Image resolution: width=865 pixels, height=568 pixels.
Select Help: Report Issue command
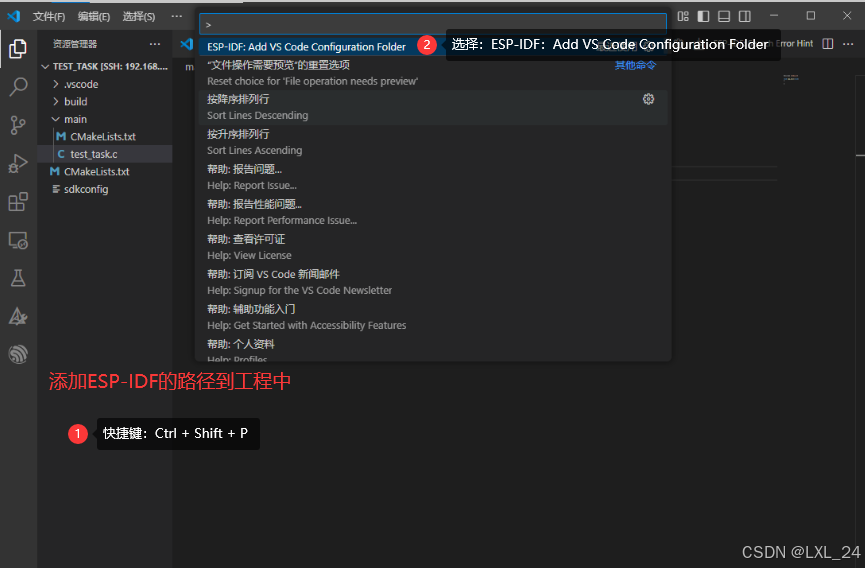(x=433, y=177)
